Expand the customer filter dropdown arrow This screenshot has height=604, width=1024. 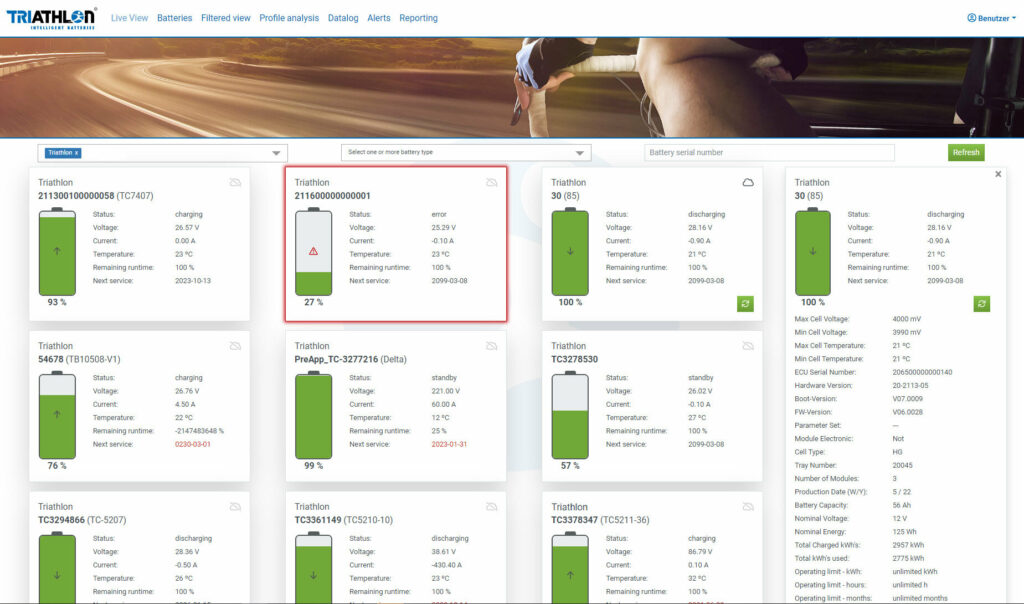coord(276,153)
